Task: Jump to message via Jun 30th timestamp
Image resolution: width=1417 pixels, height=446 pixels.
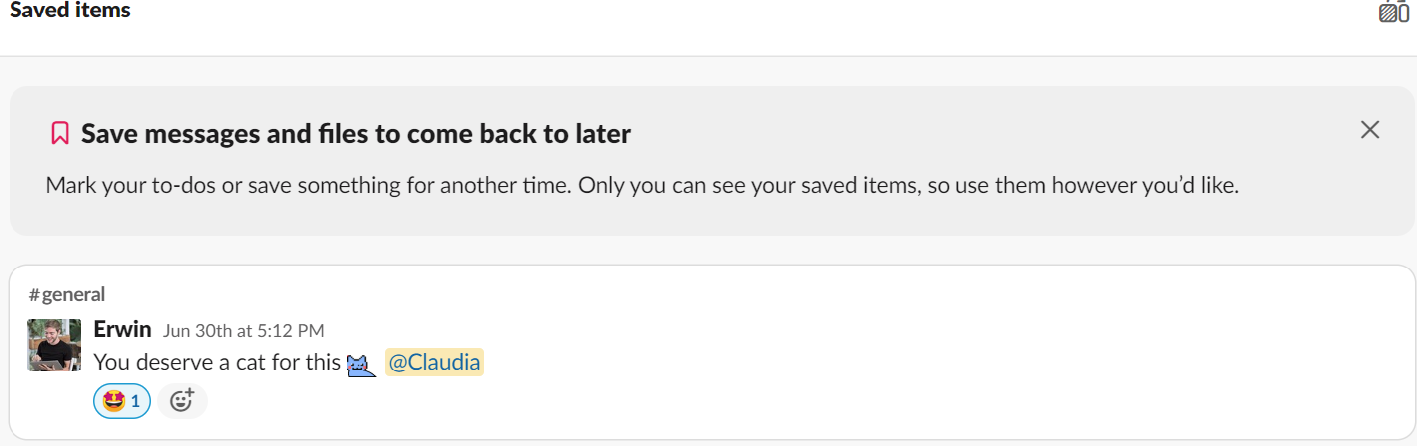Action: (x=243, y=330)
